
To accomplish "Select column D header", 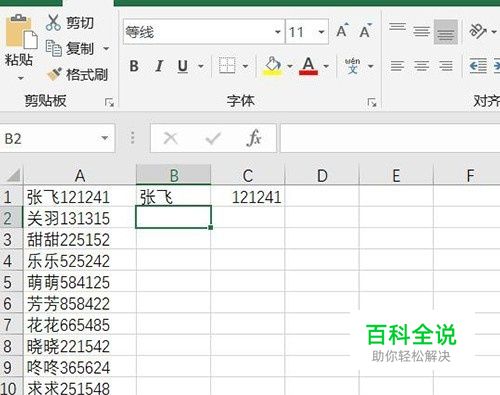I will point(322,175).
